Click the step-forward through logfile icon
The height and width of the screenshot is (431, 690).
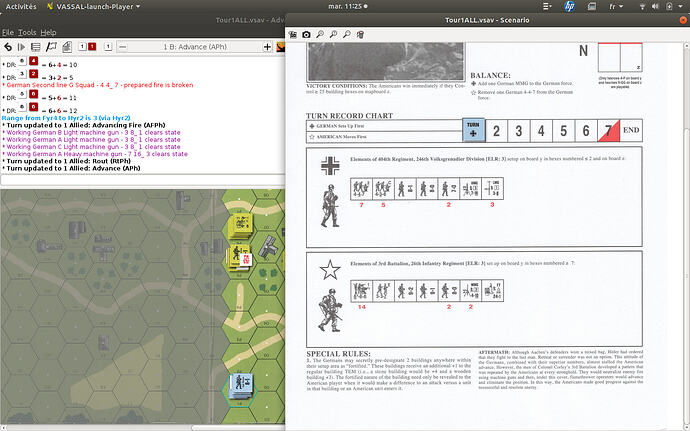(x=21, y=47)
